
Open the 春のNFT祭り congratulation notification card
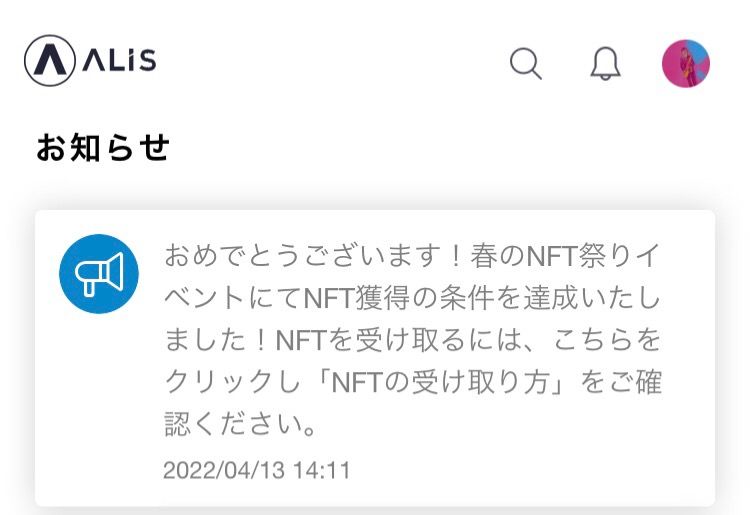tap(375, 357)
